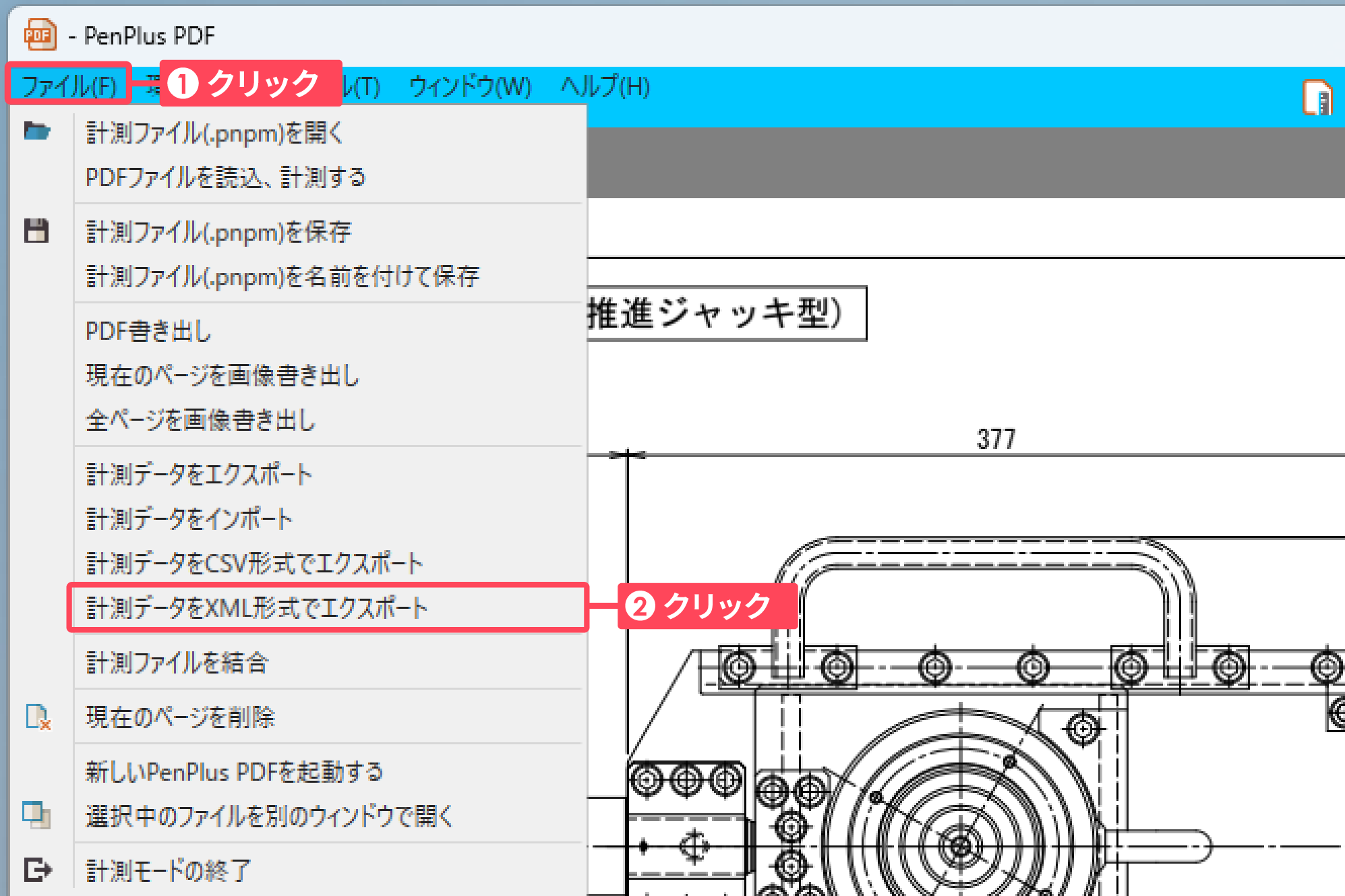Click the 推進ジャッキ型) title text in the drawing
The image size is (1345, 896).
[x=715, y=313]
